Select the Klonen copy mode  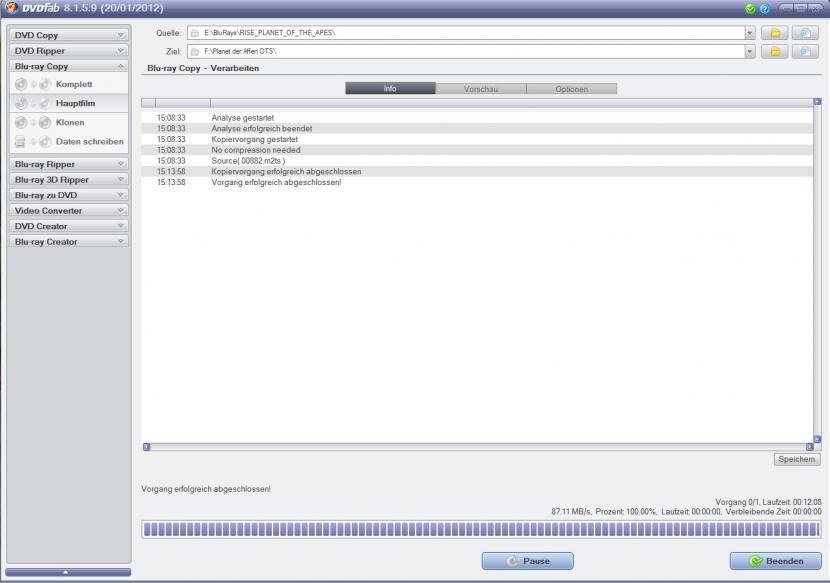70,122
